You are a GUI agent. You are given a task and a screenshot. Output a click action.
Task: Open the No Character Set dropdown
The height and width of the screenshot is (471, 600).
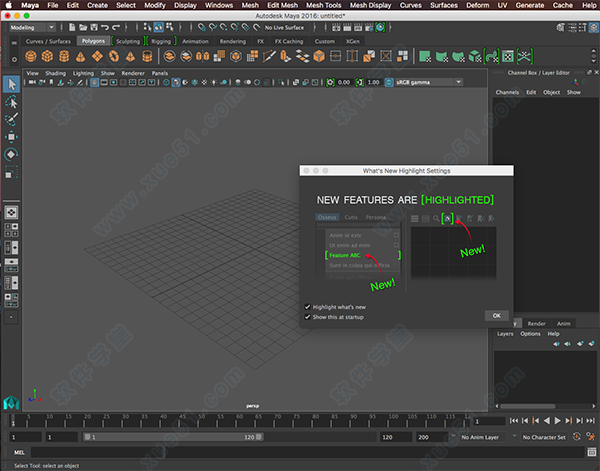coord(545,437)
